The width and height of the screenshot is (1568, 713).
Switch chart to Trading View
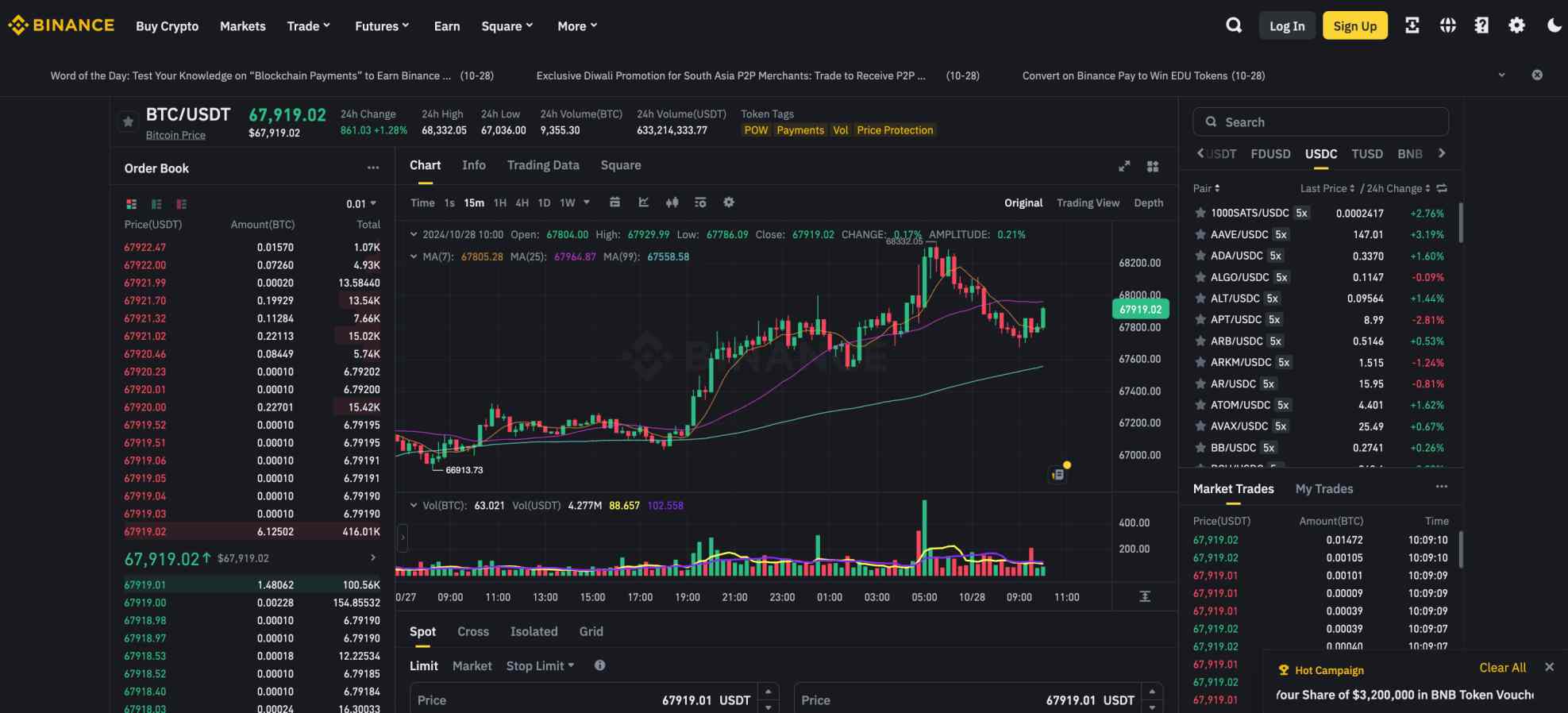coord(1088,203)
